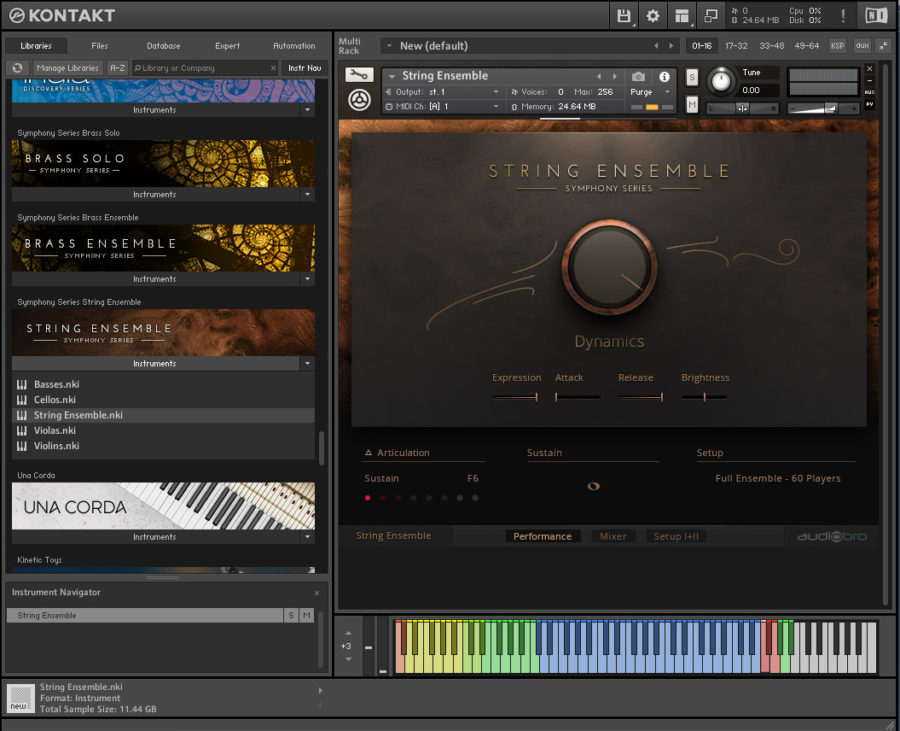The height and width of the screenshot is (731, 900).
Task: Mute the String Ensemble instrument in rack
Action: [x=692, y=105]
